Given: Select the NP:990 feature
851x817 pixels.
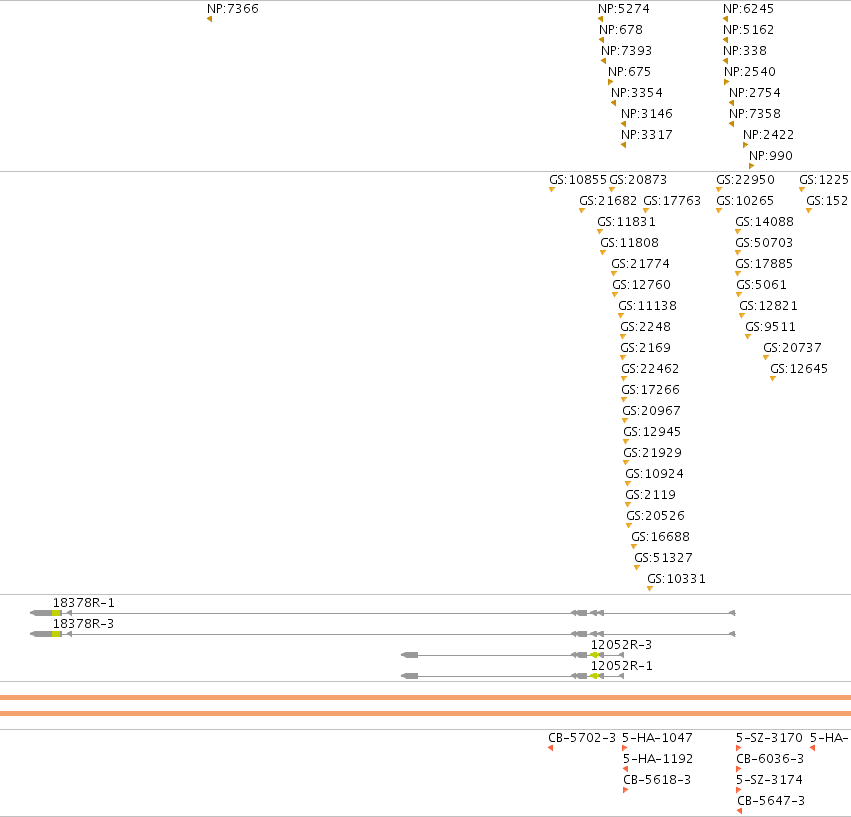Looking at the screenshot, I should (771, 156).
